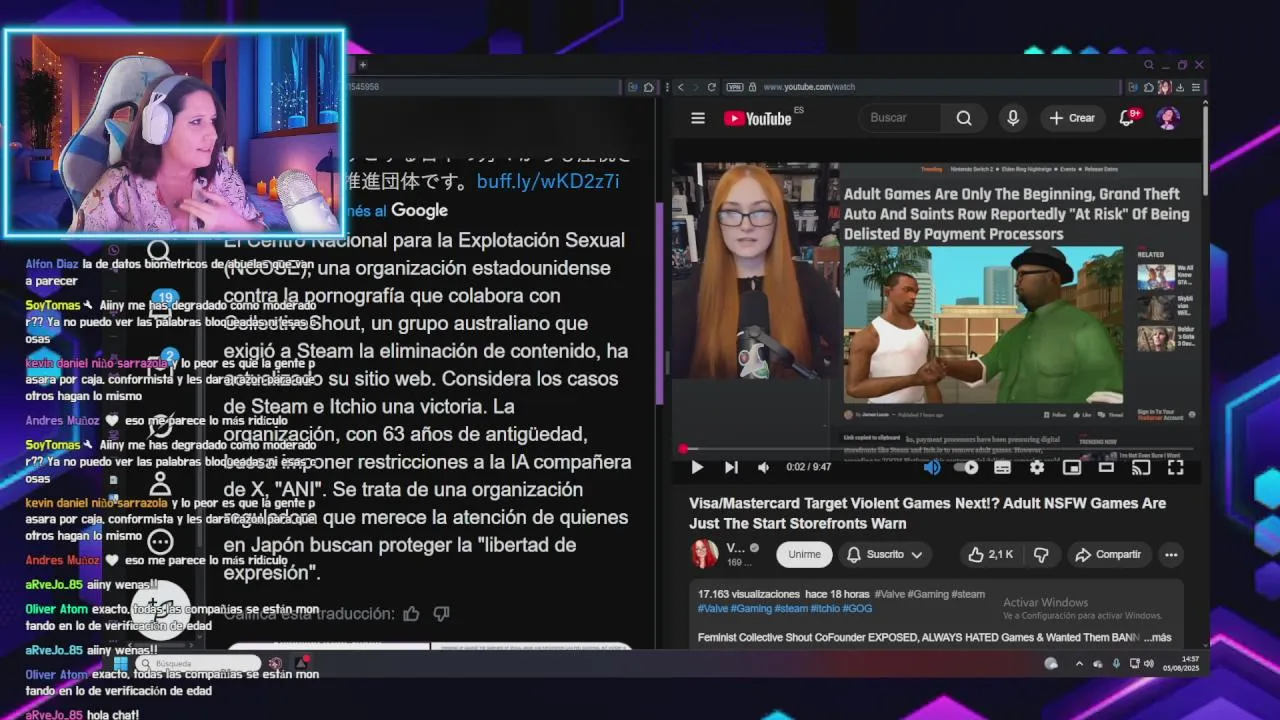
Task: Open the Crear menu
Action: point(1073,118)
